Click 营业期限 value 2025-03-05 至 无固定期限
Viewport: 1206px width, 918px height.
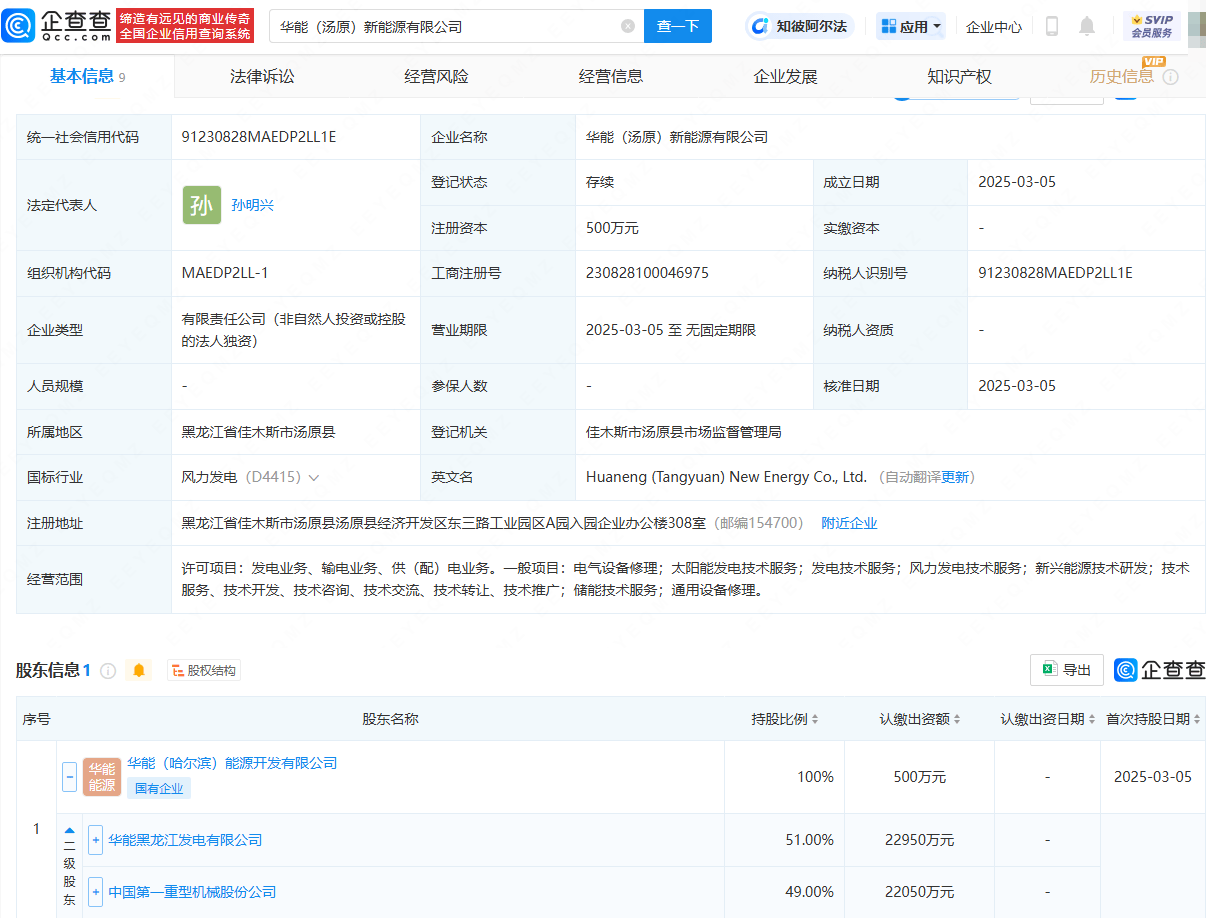(x=671, y=330)
